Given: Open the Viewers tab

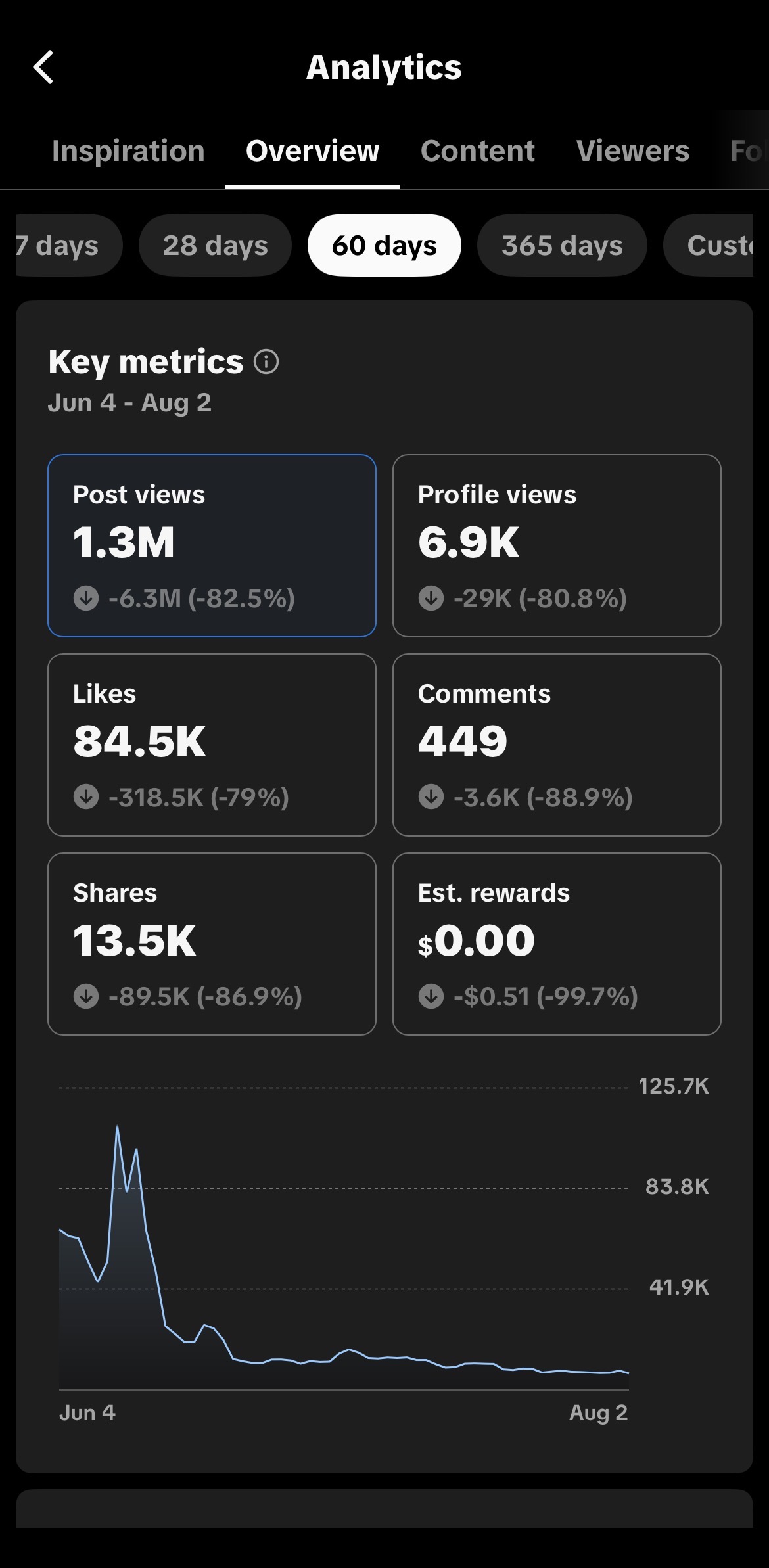Looking at the screenshot, I should [633, 151].
